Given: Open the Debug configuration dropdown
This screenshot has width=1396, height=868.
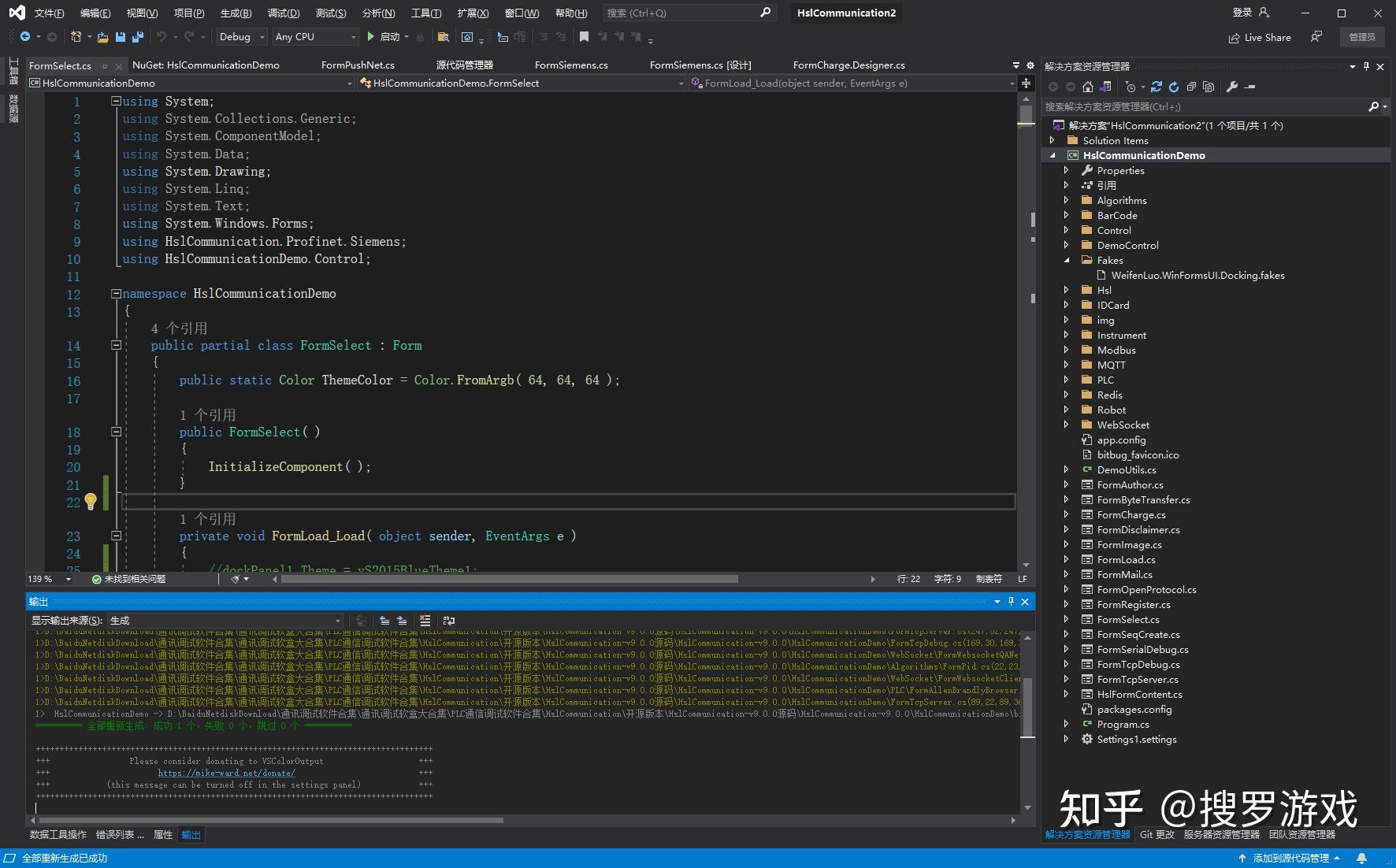Looking at the screenshot, I should pyautogui.click(x=242, y=37).
